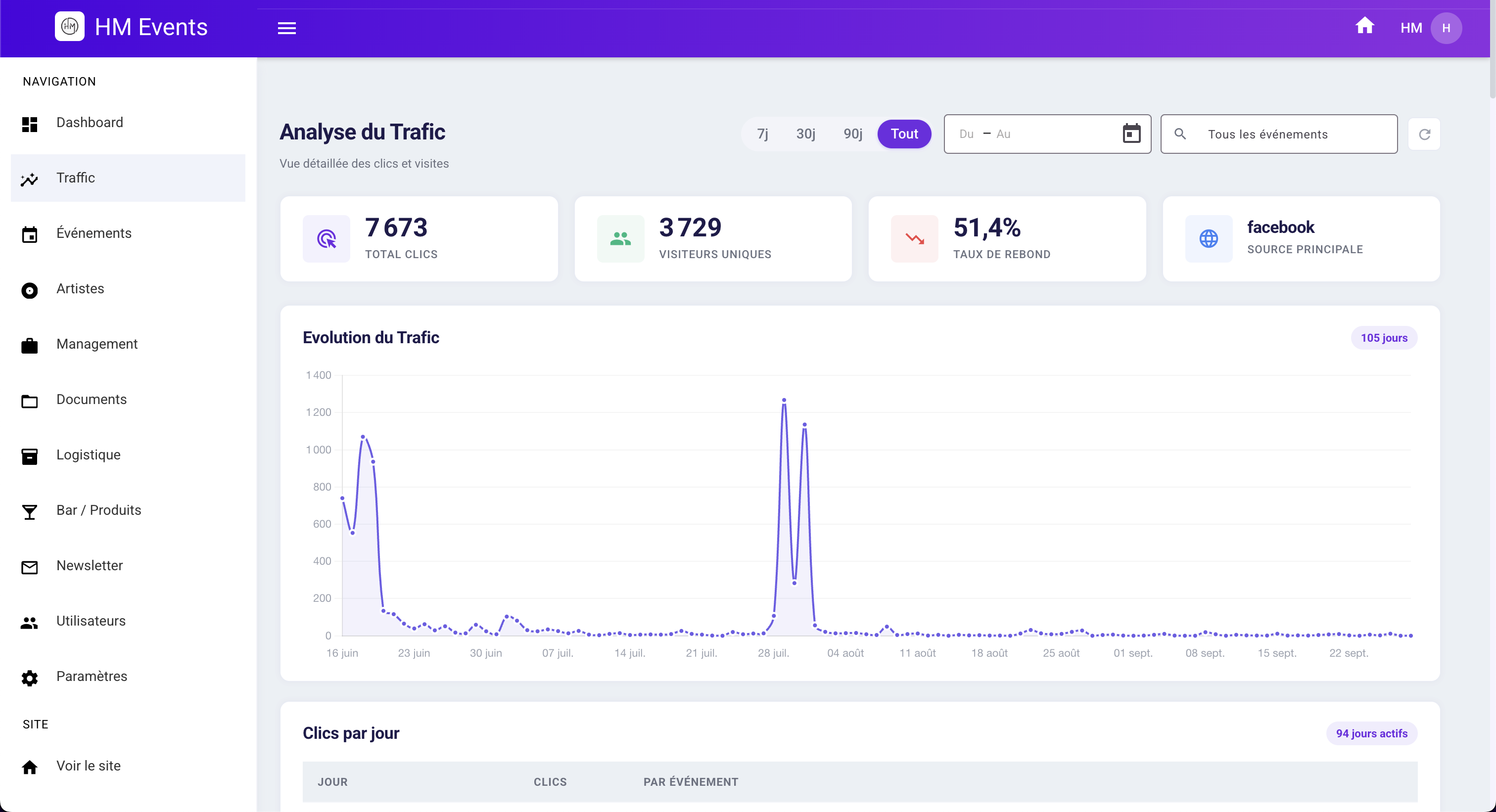1496x812 pixels.
Task: Click the Bar / Produits cocktail icon
Action: point(30,512)
